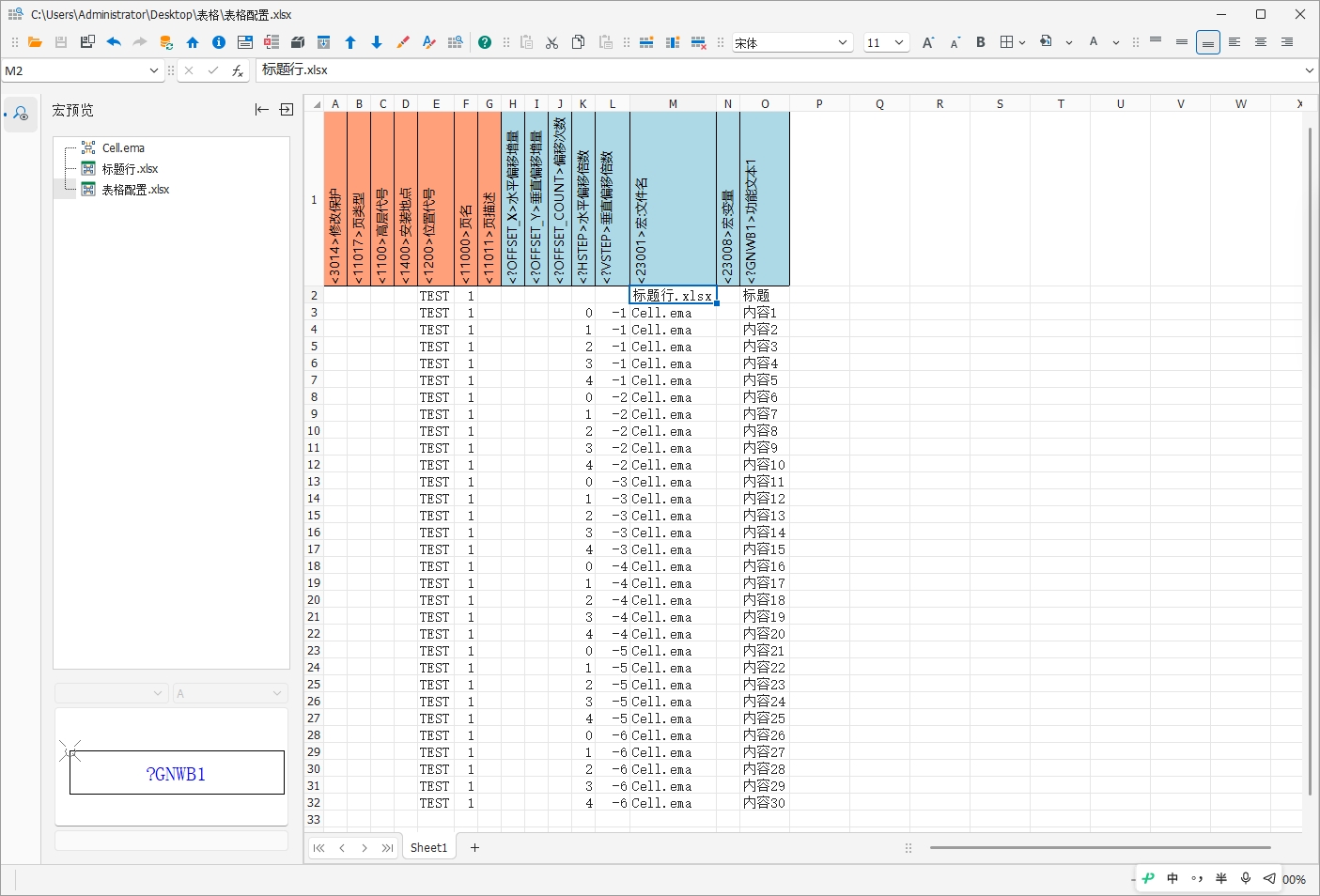Open the search icon in left sidebar
Screen dimensions: 1320x896
click(x=21, y=114)
